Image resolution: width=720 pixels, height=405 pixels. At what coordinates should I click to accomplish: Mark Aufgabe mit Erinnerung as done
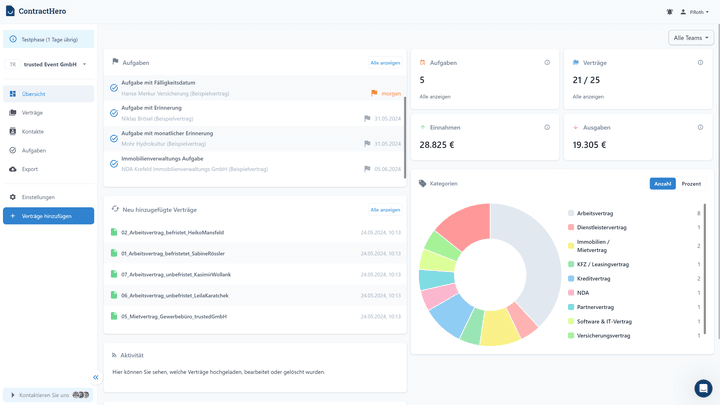(x=114, y=113)
